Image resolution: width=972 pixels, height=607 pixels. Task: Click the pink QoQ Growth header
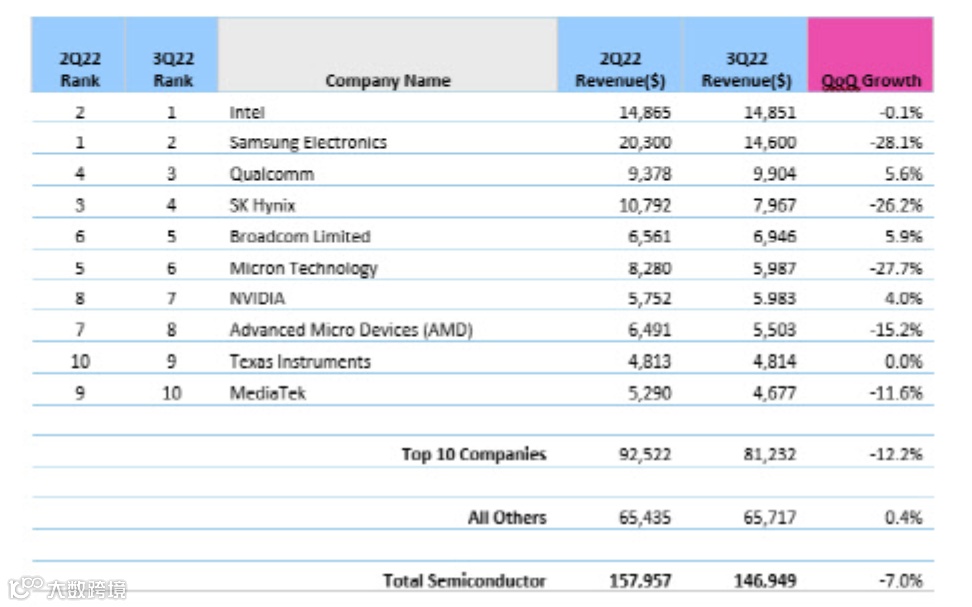[x=870, y=55]
